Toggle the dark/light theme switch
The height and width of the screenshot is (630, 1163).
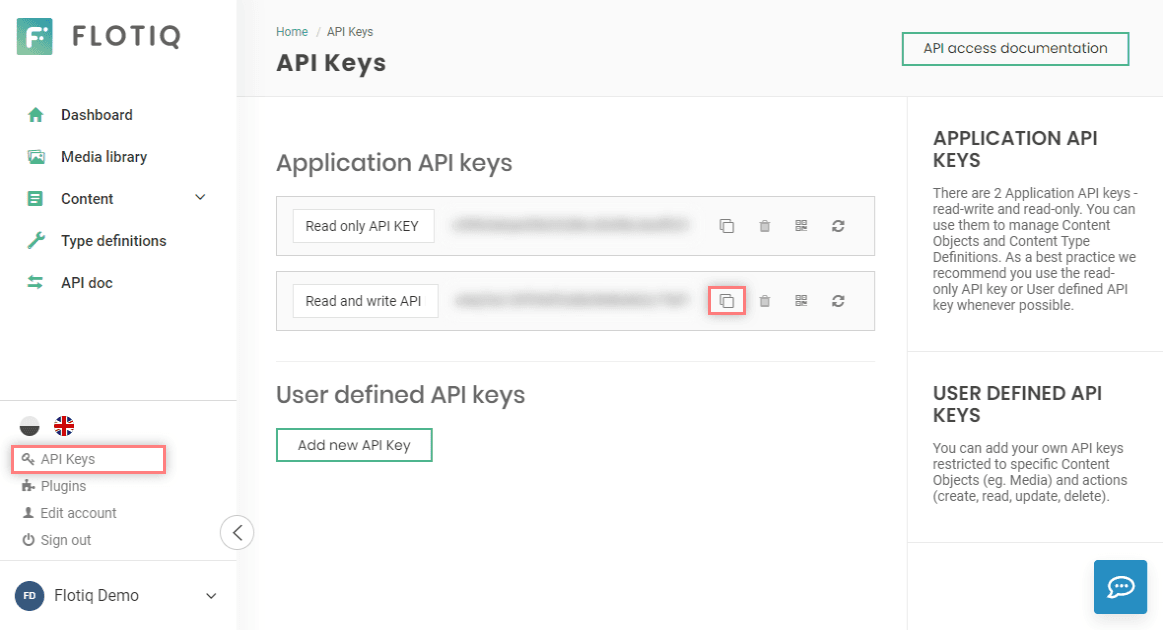(x=30, y=426)
